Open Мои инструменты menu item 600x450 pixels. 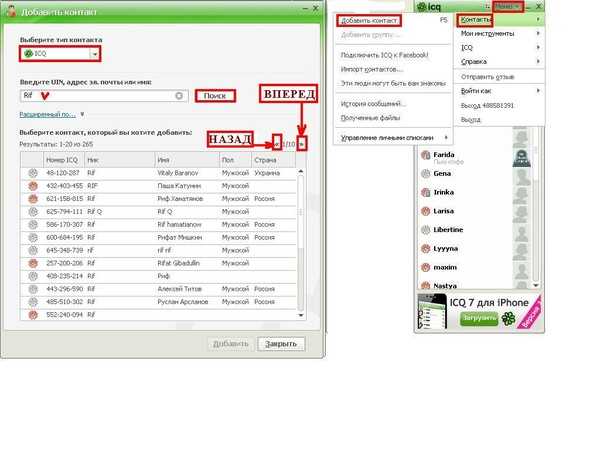pos(501,34)
